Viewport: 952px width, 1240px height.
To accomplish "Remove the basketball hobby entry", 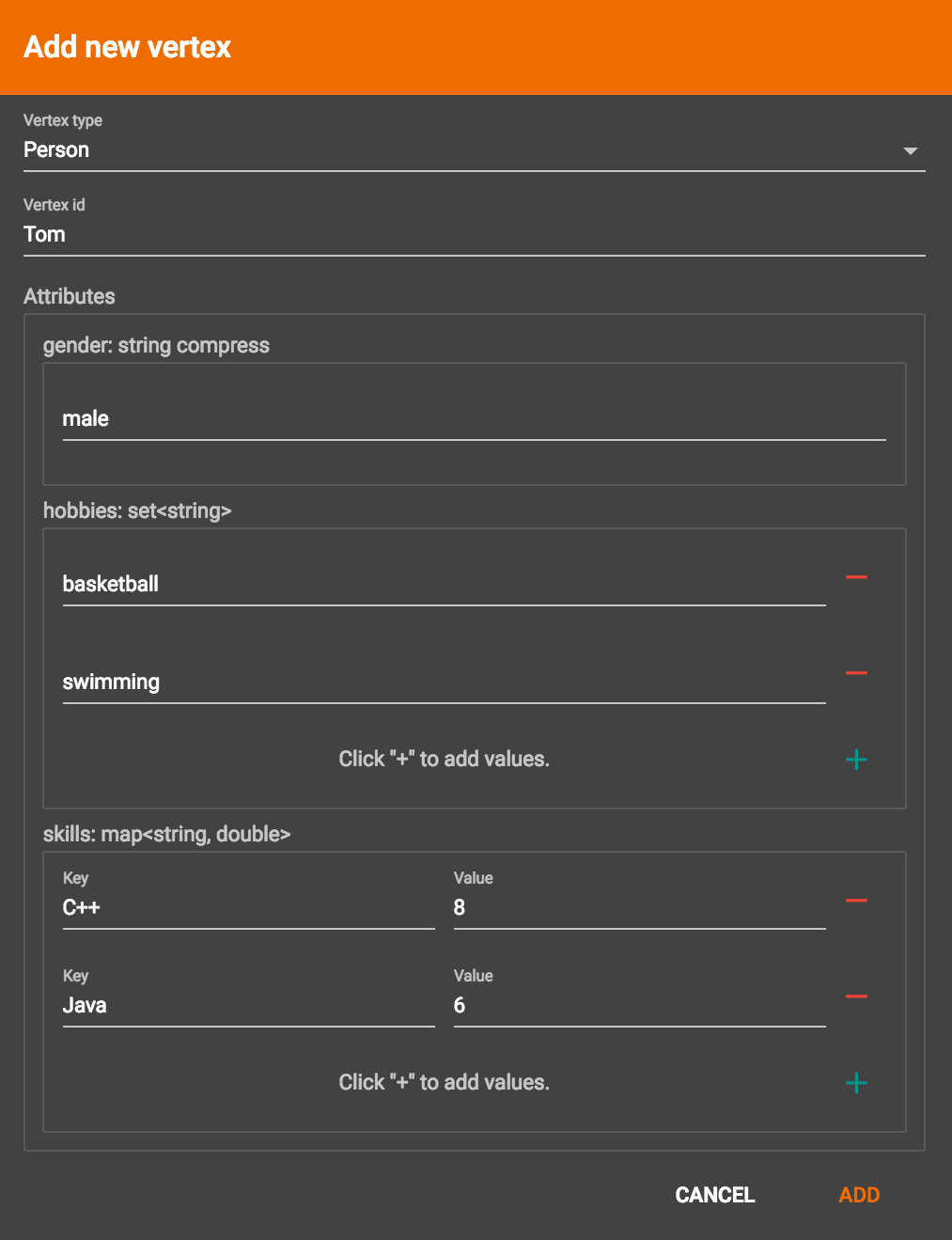I will [855, 577].
